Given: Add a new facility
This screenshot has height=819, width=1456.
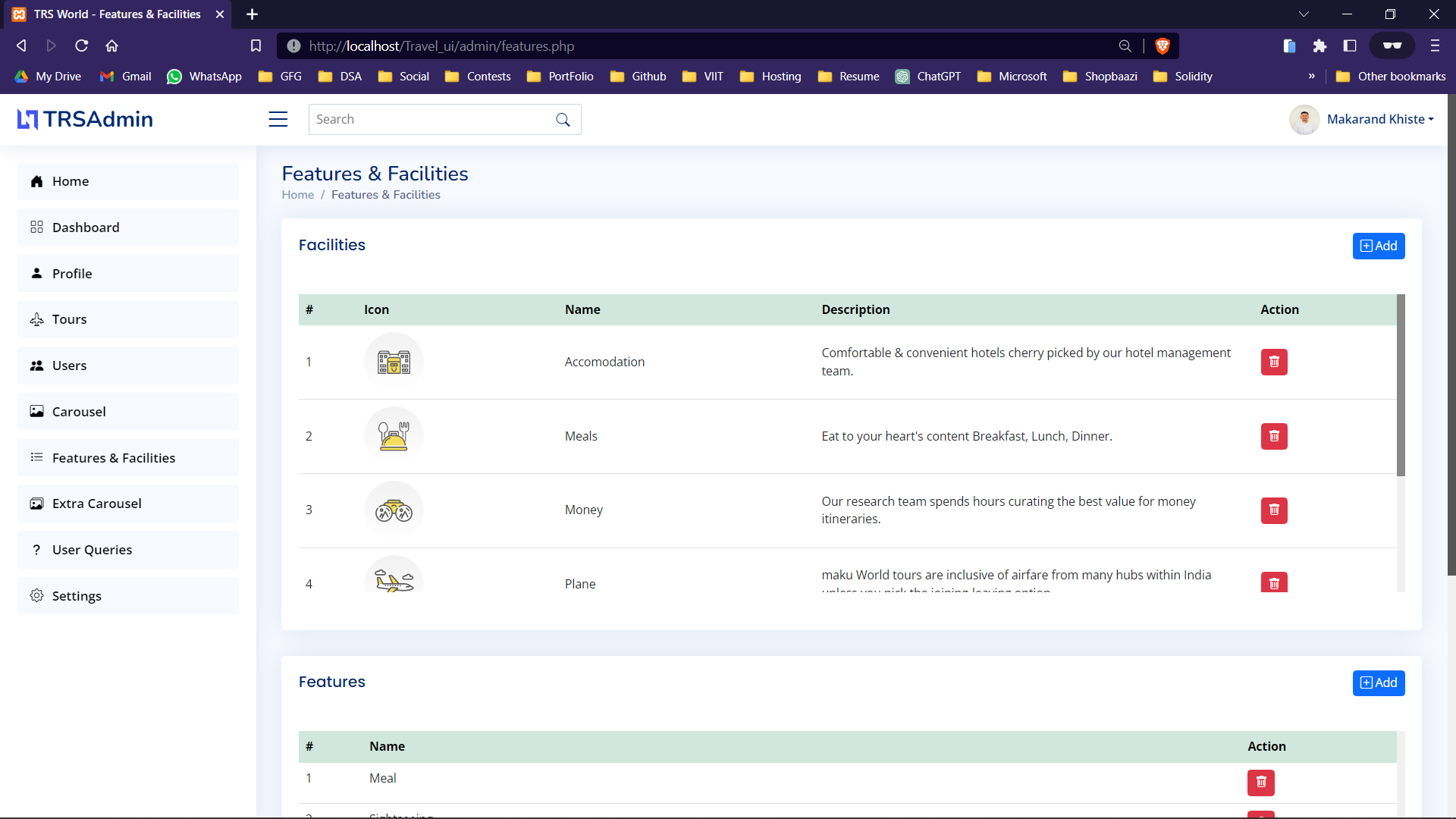Looking at the screenshot, I should click(x=1378, y=246).
